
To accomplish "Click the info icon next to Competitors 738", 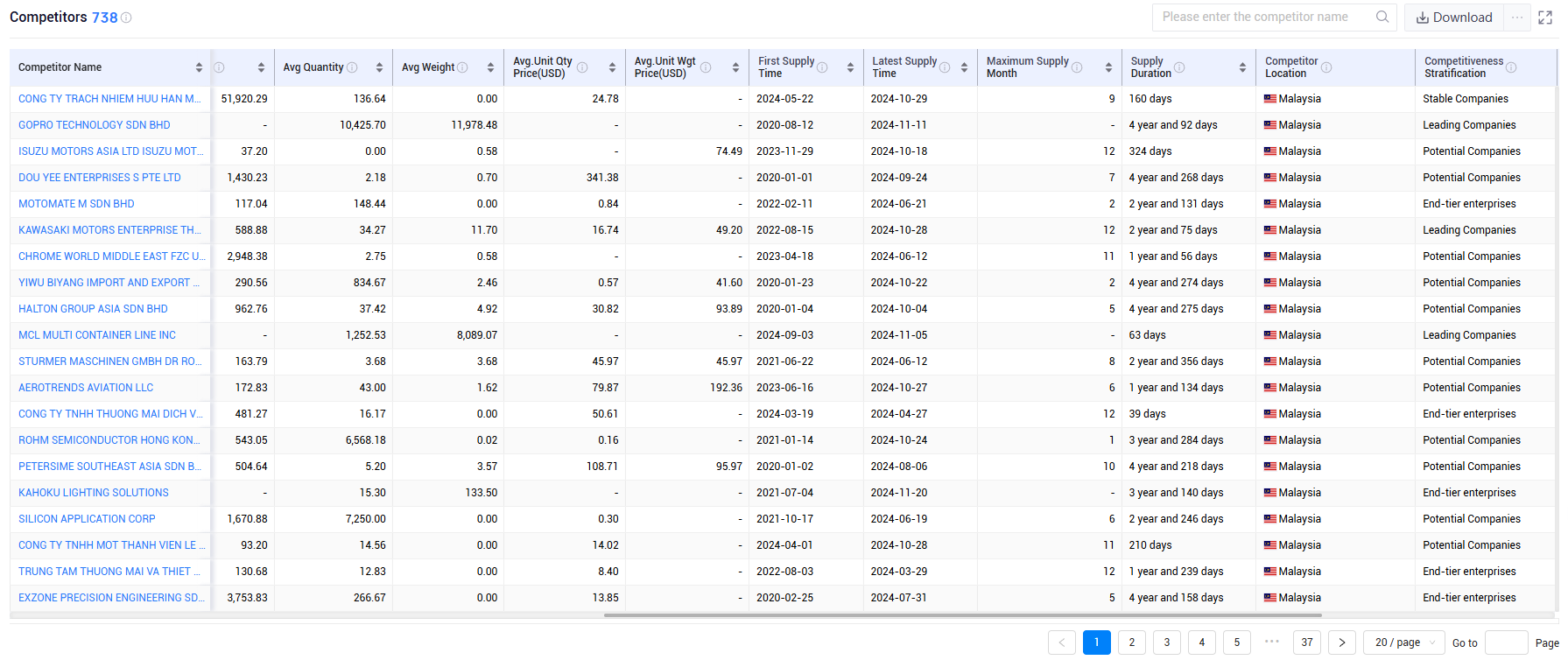I will [x=126, y=18].
